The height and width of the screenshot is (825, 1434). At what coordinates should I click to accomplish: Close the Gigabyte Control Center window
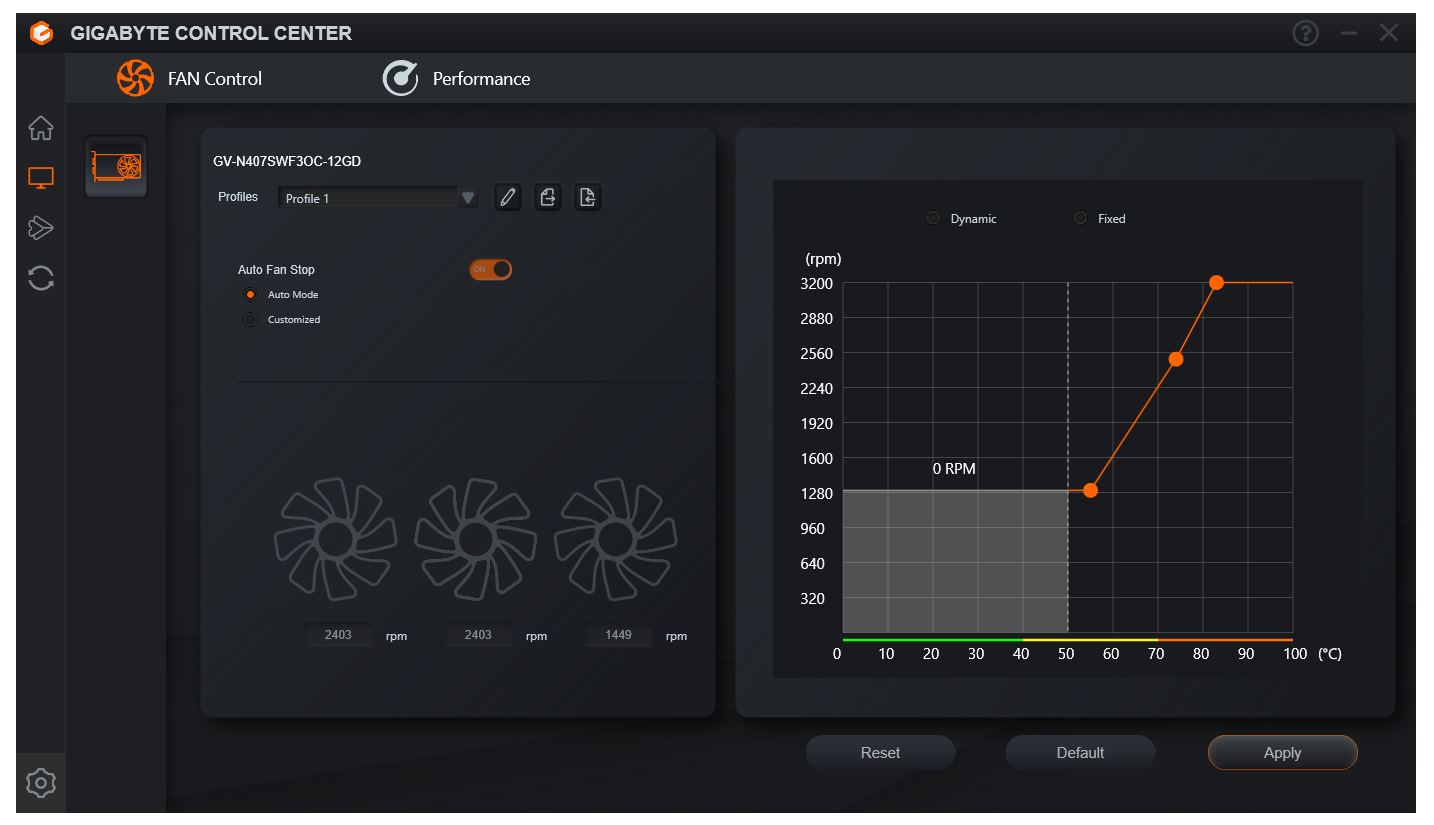tap(1389, 33)
